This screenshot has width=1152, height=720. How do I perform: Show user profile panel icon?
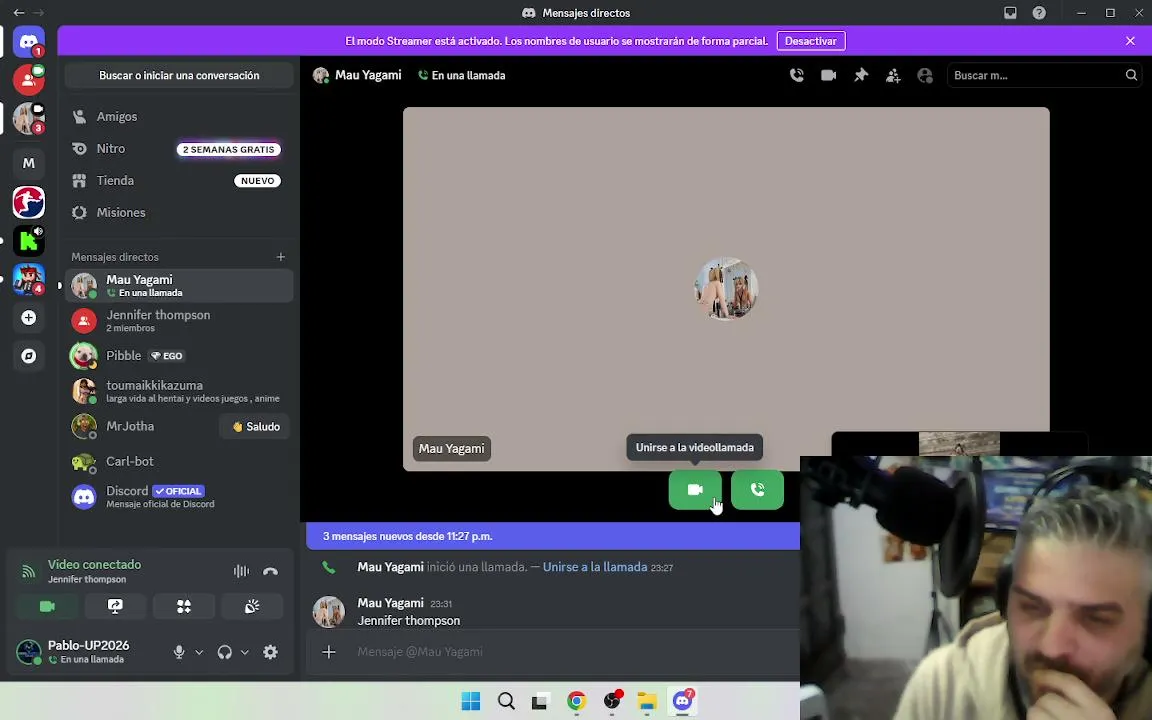[925, 75]
